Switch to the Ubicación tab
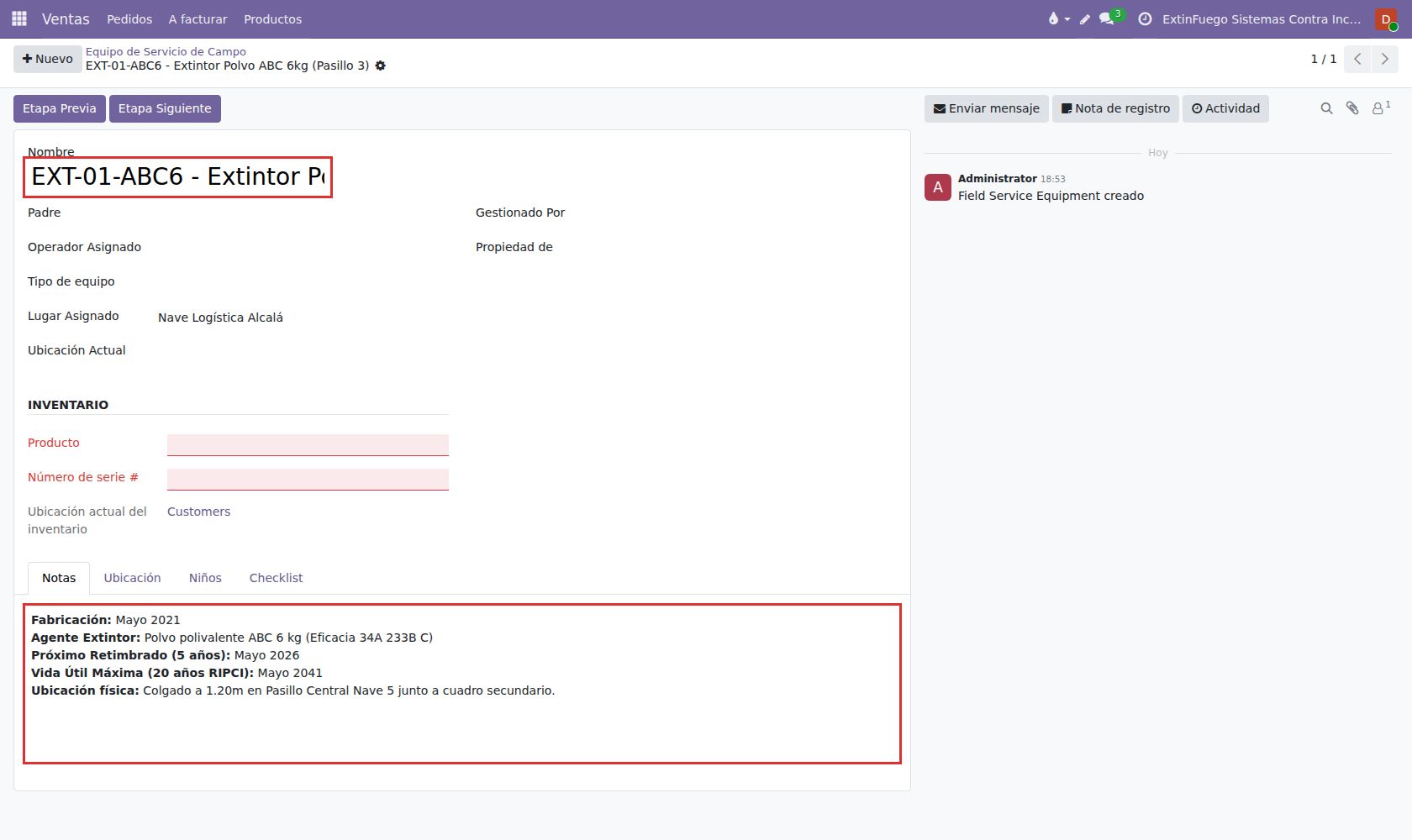The height and width of the screenshot is (840, 1412). pyautogui.click(x=132, y=578)
